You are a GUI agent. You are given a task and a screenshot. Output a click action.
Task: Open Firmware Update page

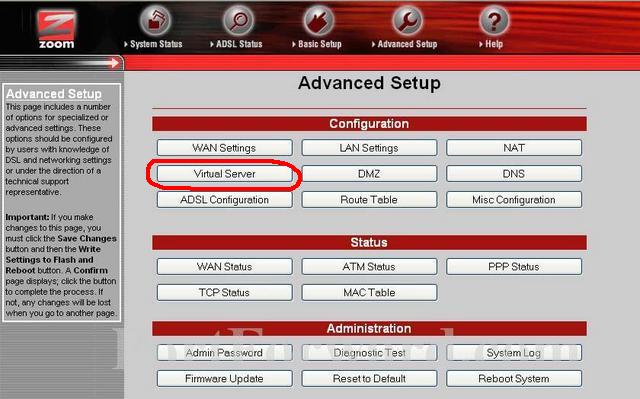pyautogui.click(x=224, y=379)
